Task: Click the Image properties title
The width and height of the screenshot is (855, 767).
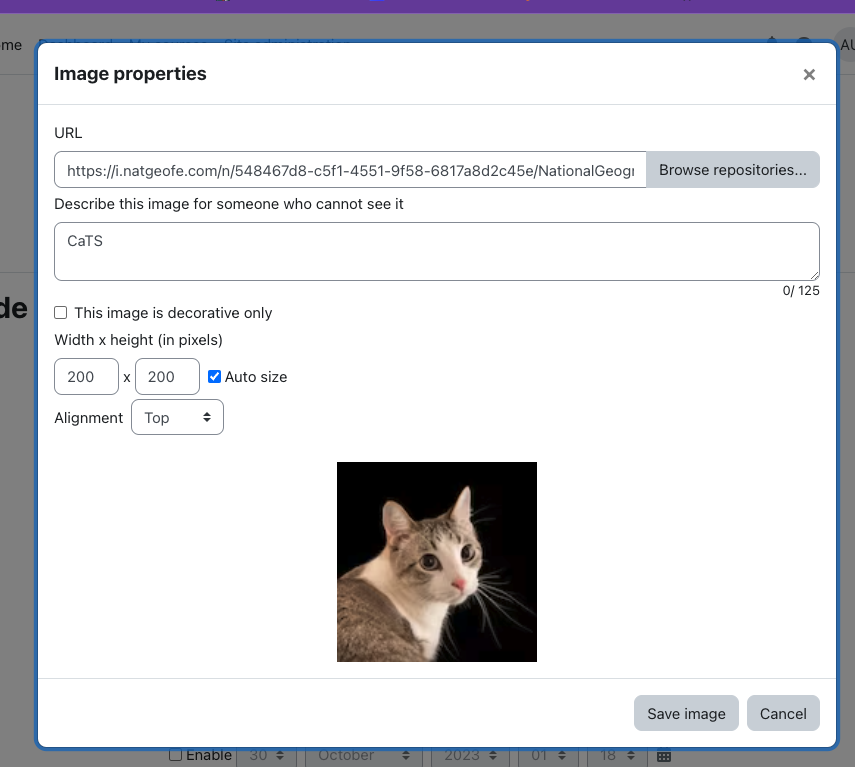Action: [x=130, y=74]
